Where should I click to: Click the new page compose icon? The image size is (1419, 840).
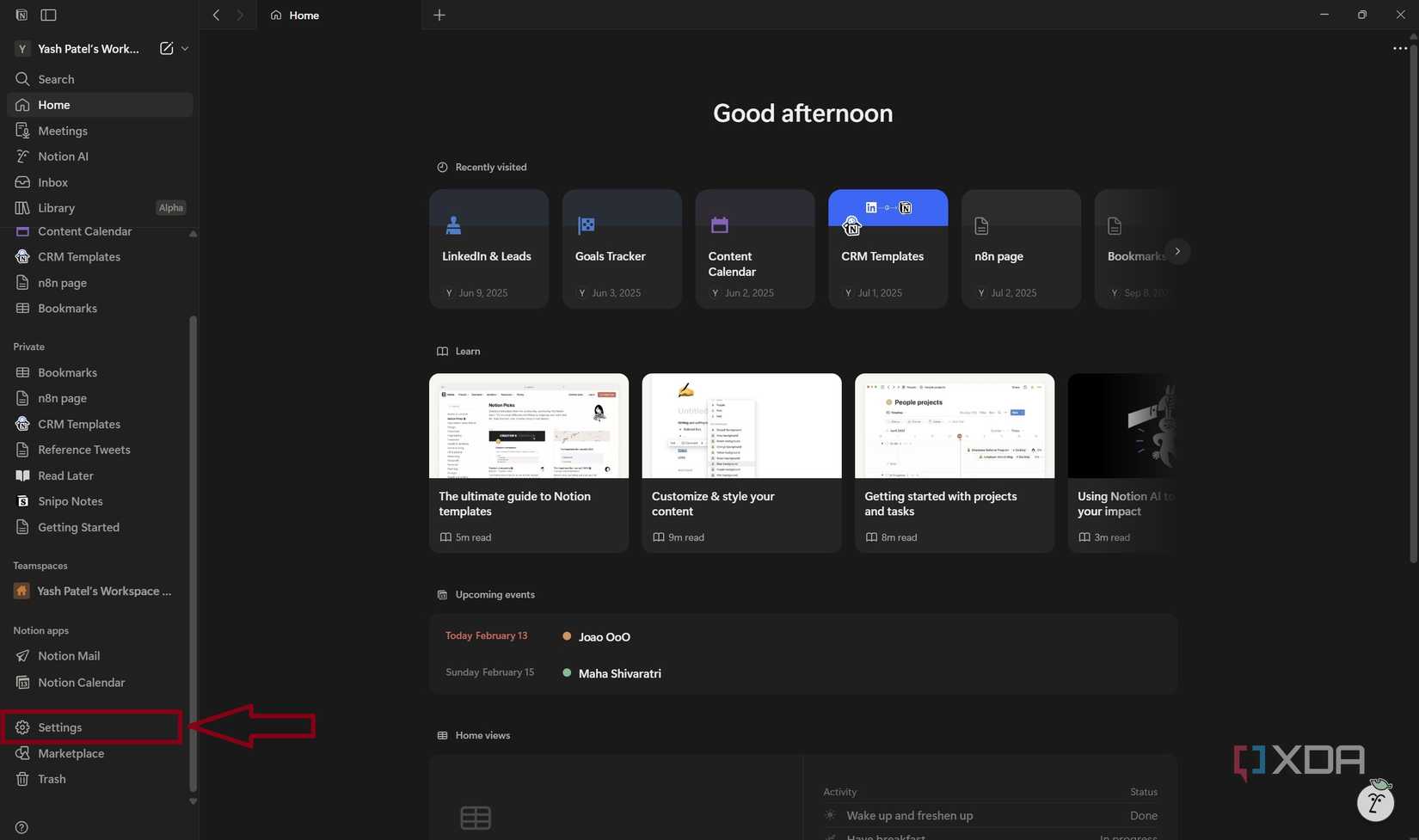pyautogui.click(x=166, y=49)
